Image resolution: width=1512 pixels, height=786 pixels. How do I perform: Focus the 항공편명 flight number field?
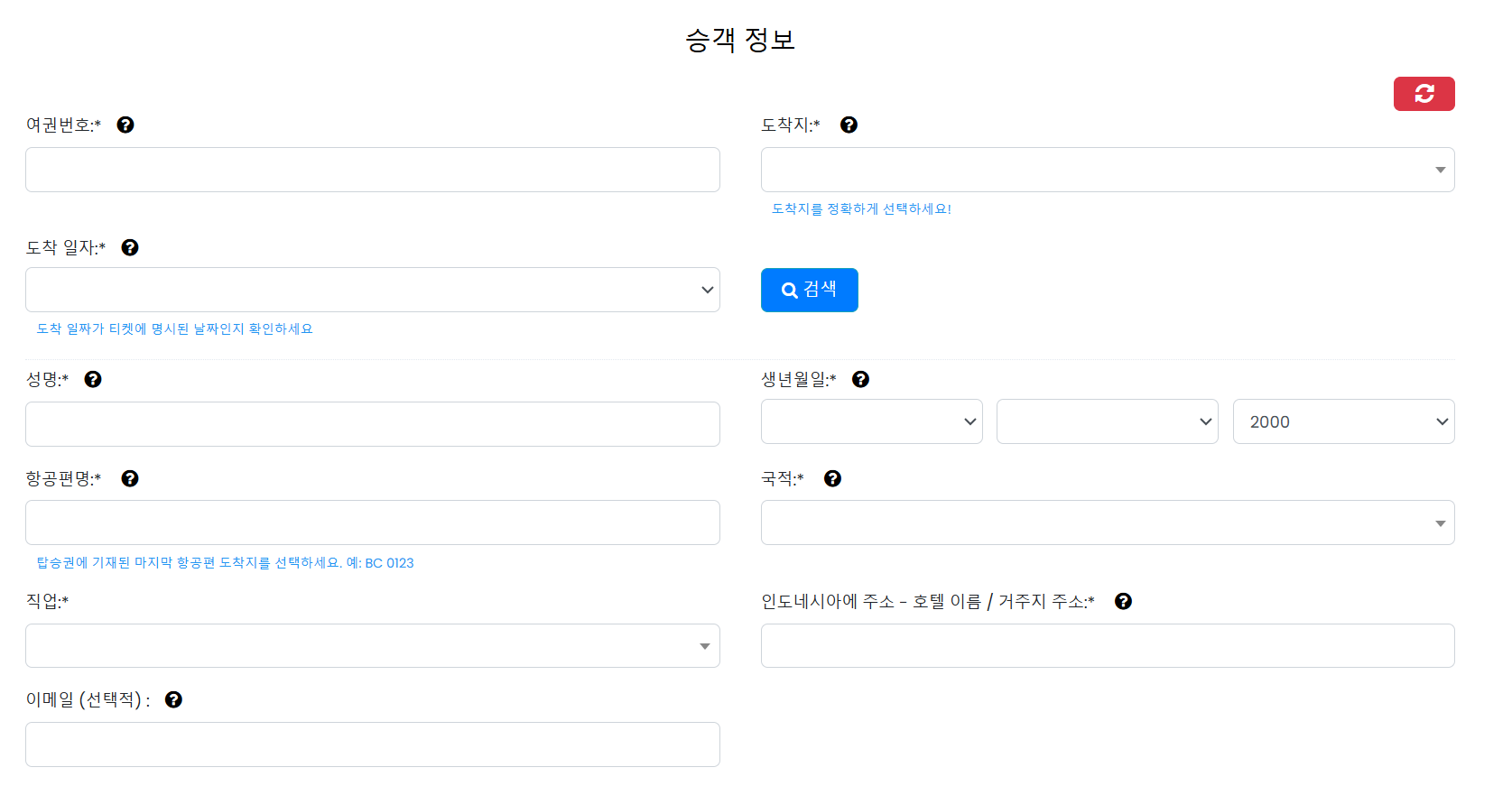372,522
